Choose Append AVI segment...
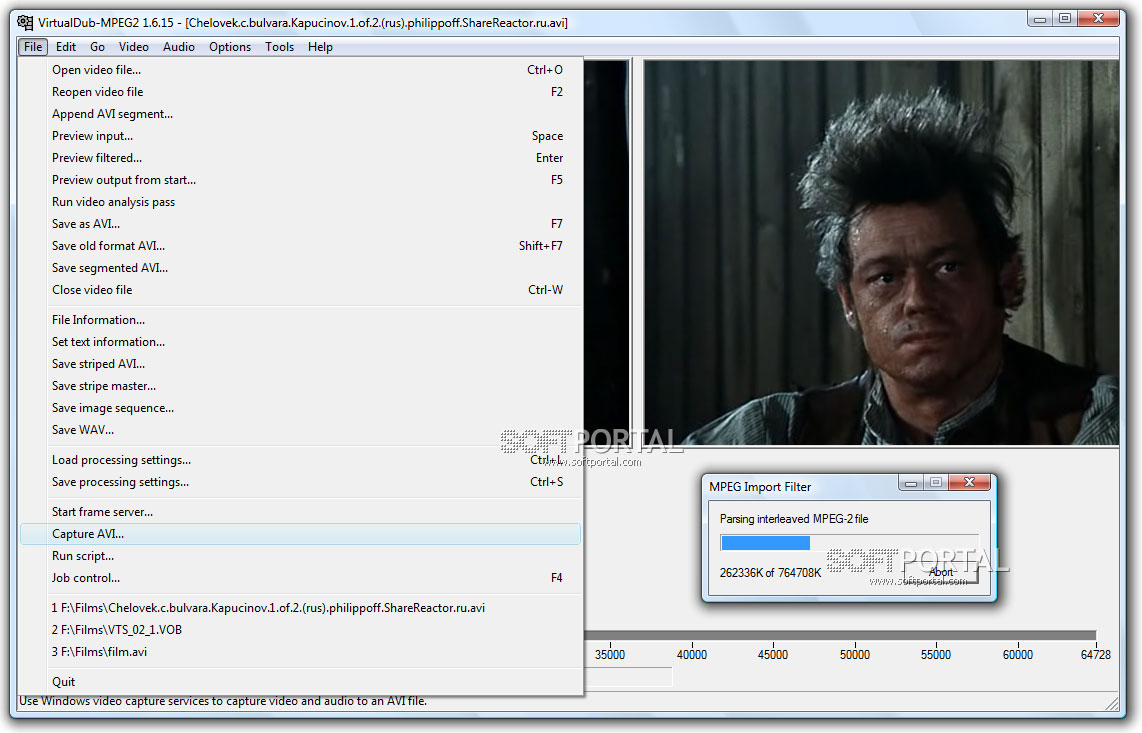The height and width of the screenshot is (733, 1142). tap(300, 114)
